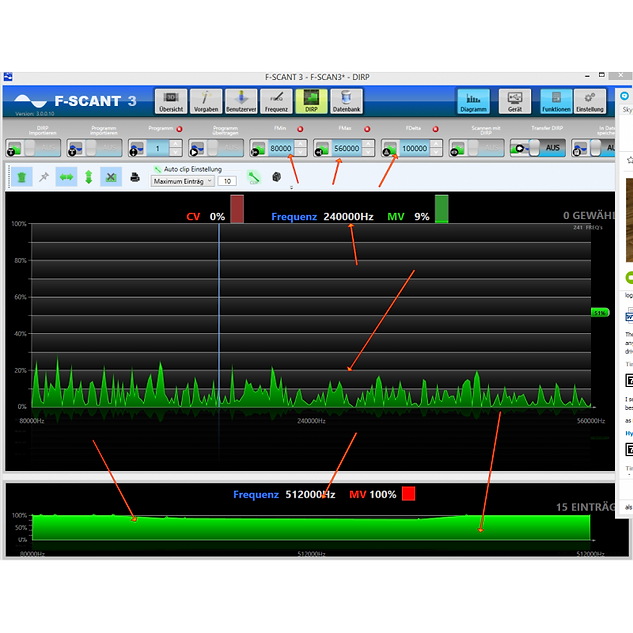633x633 pixels.
Task: Click the pin icon in toolbar
Action: [x=44, y=177]
